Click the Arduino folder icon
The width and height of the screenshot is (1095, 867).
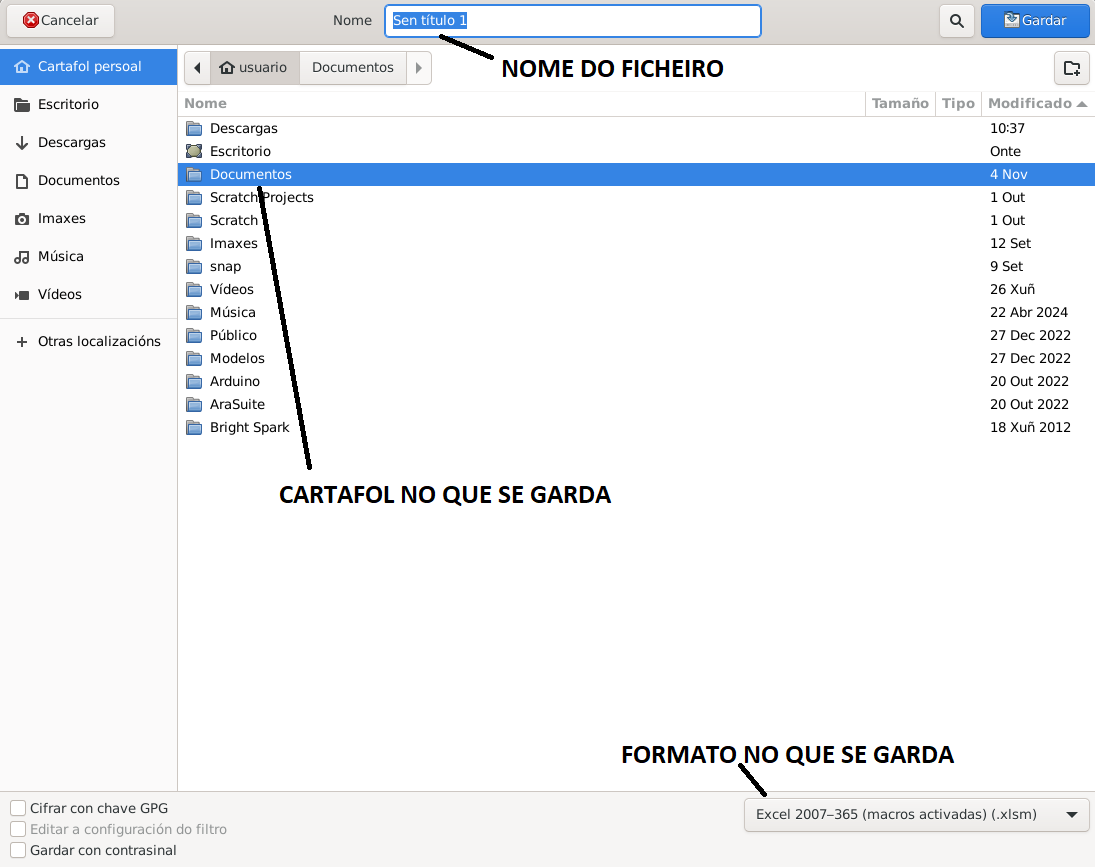click(x=194, y=382)
